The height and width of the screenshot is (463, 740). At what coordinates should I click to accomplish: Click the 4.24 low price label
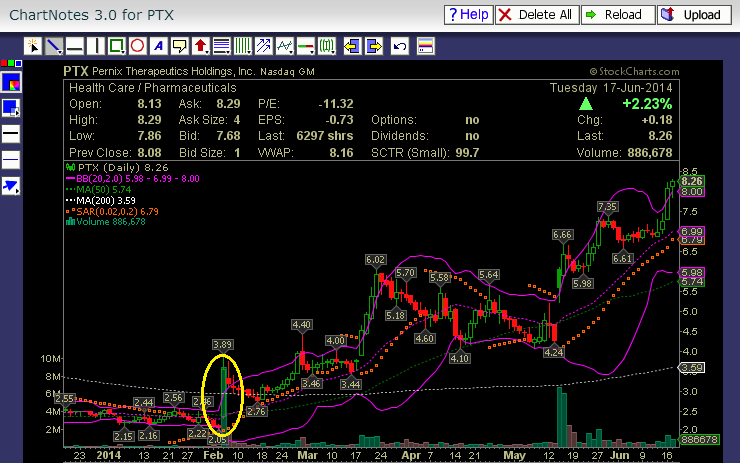554,353
